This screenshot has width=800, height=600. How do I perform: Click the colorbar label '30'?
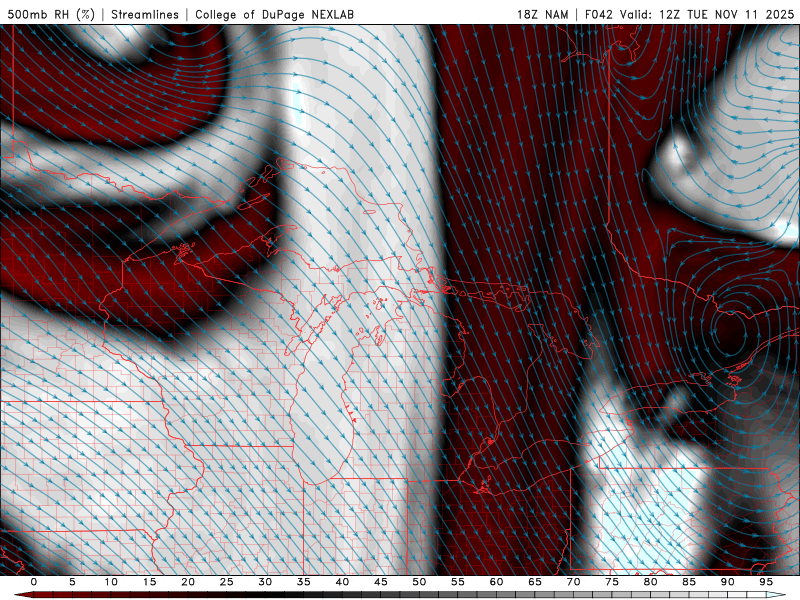click(x=265, y=582)
